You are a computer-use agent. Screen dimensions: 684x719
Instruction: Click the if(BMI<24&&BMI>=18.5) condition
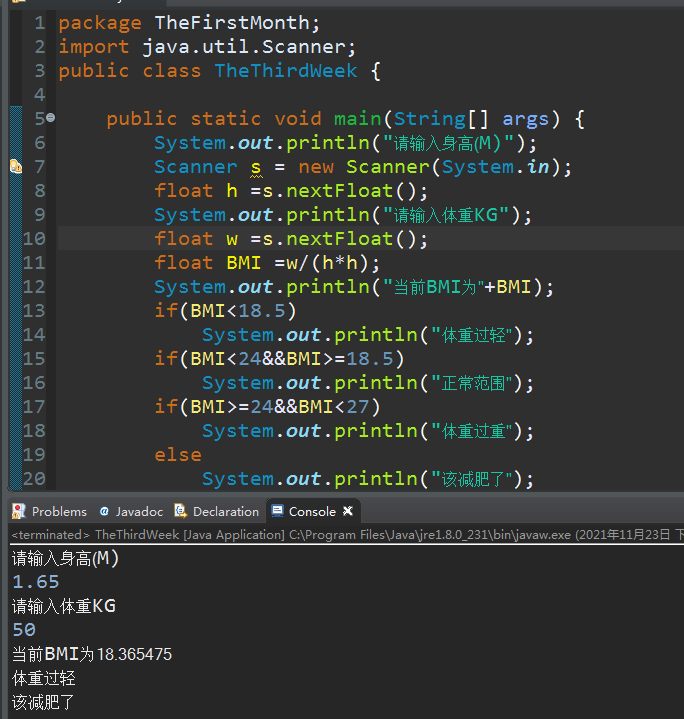[x=279, y=359]
